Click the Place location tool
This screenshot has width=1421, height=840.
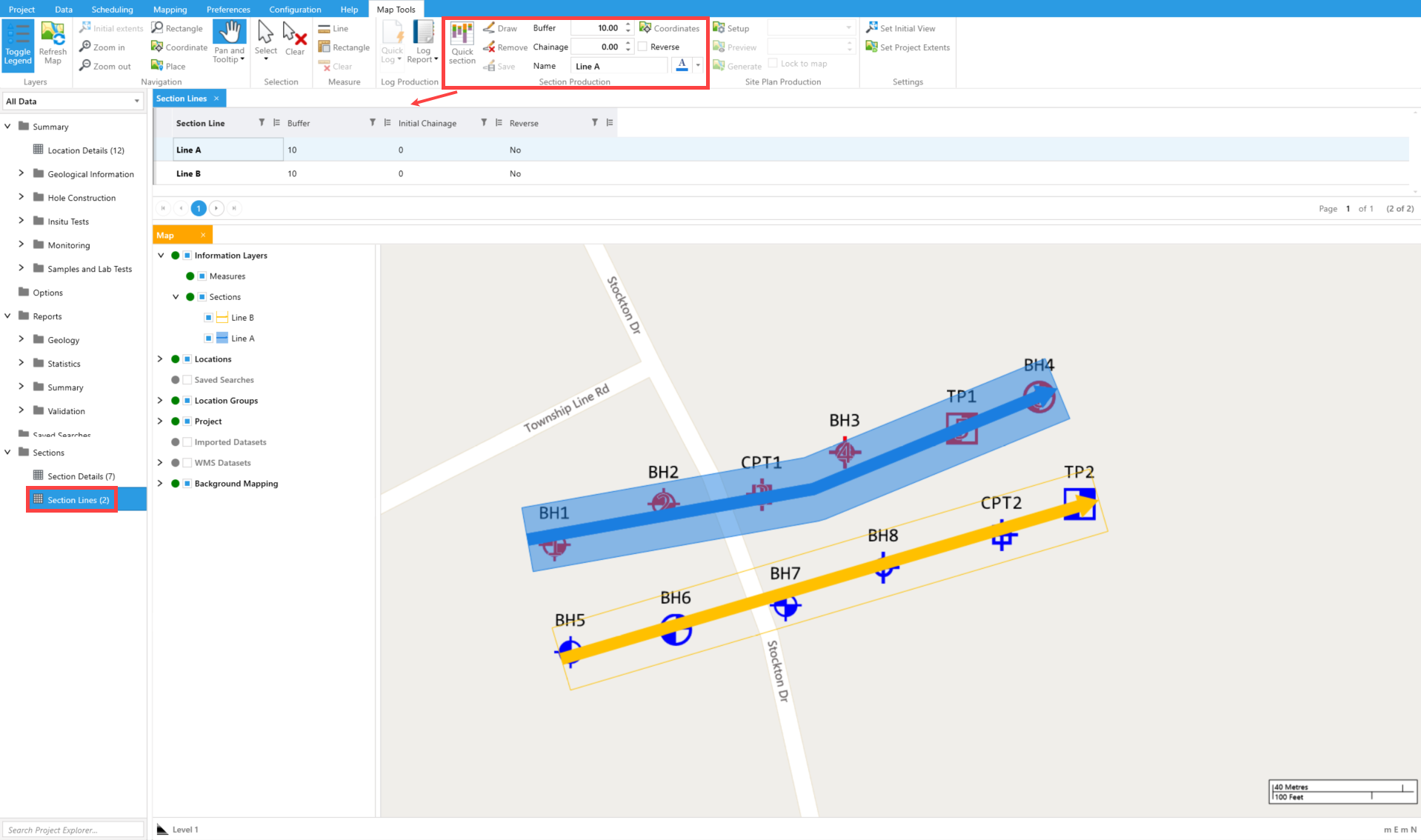point(168,66)
